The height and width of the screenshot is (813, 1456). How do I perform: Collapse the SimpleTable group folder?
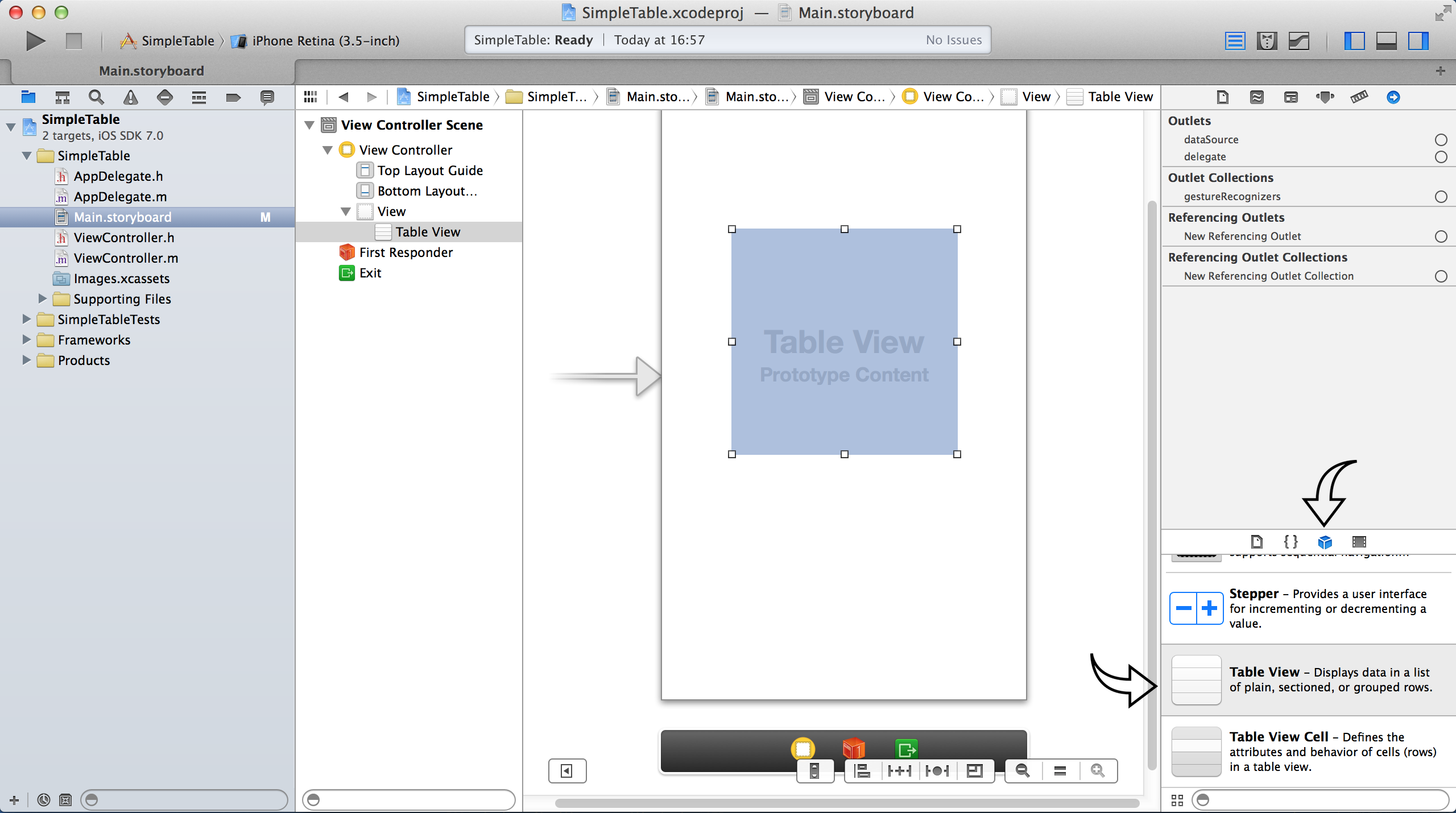tap(27, 156)
